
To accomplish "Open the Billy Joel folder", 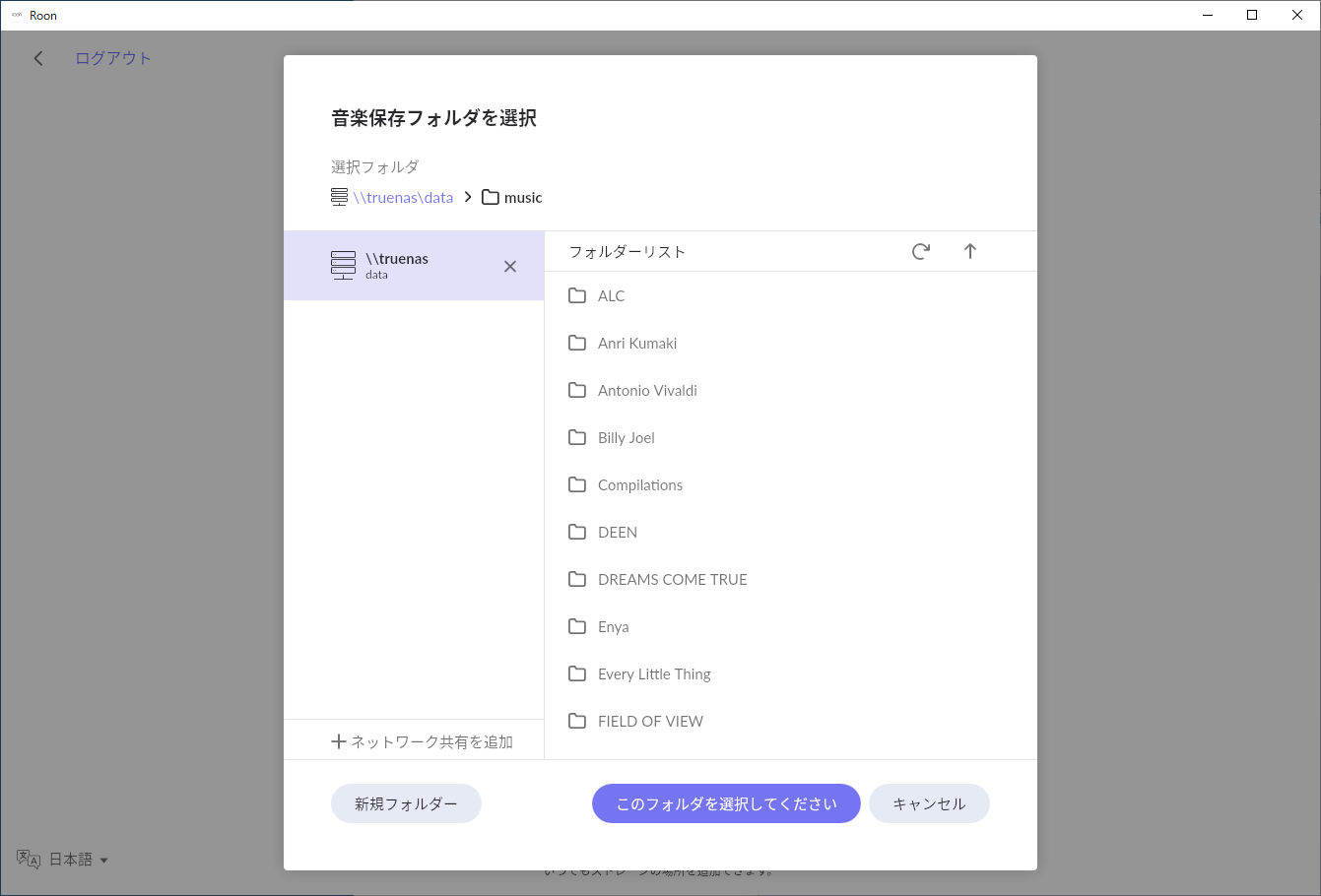I will click(x=790, y=437).
